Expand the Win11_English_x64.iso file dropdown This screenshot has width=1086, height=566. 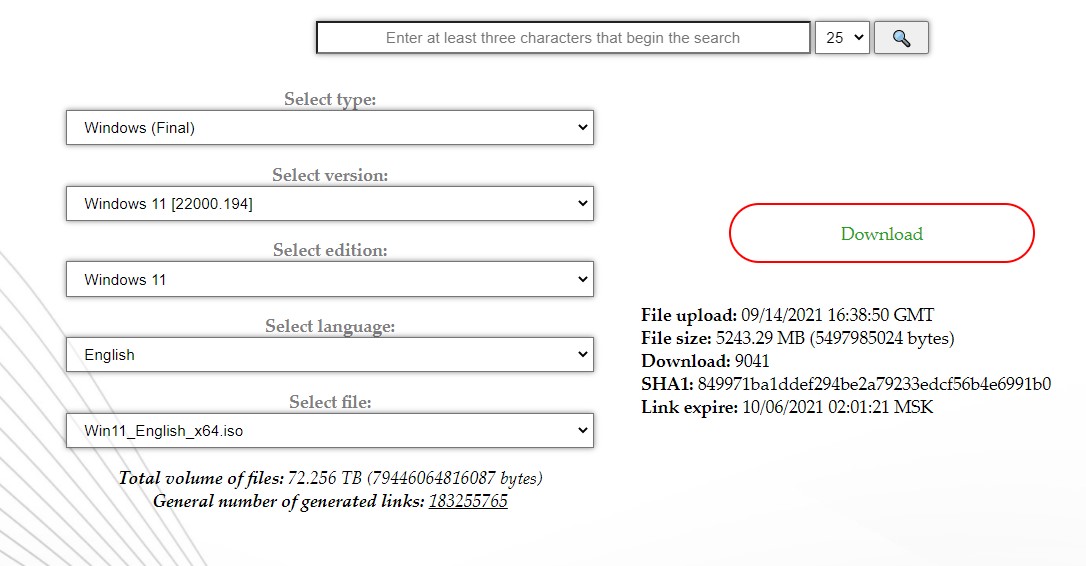(x=330, y=432)
